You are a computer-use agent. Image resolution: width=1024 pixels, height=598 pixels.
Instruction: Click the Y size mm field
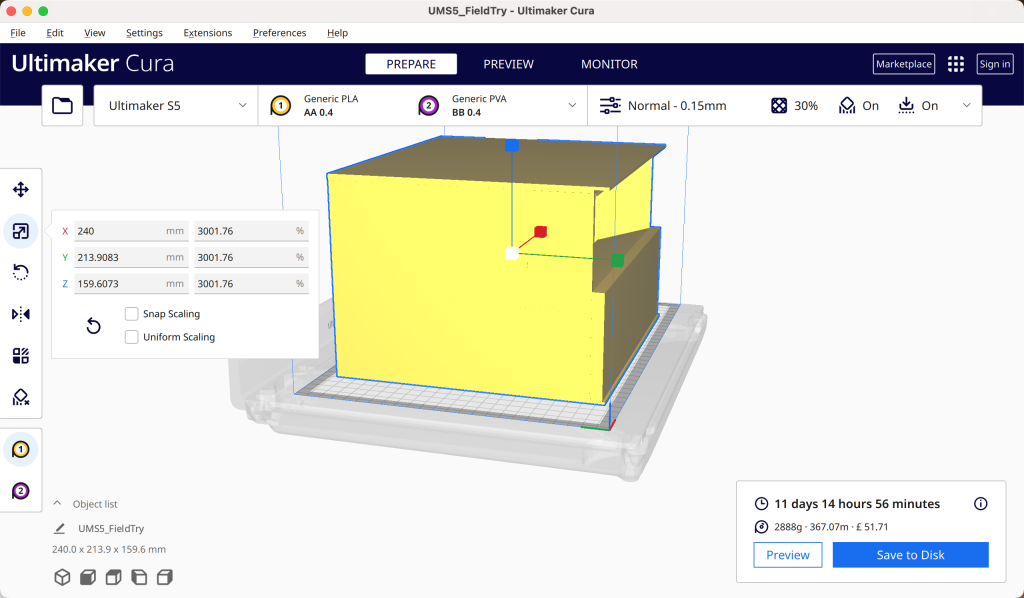131,257
